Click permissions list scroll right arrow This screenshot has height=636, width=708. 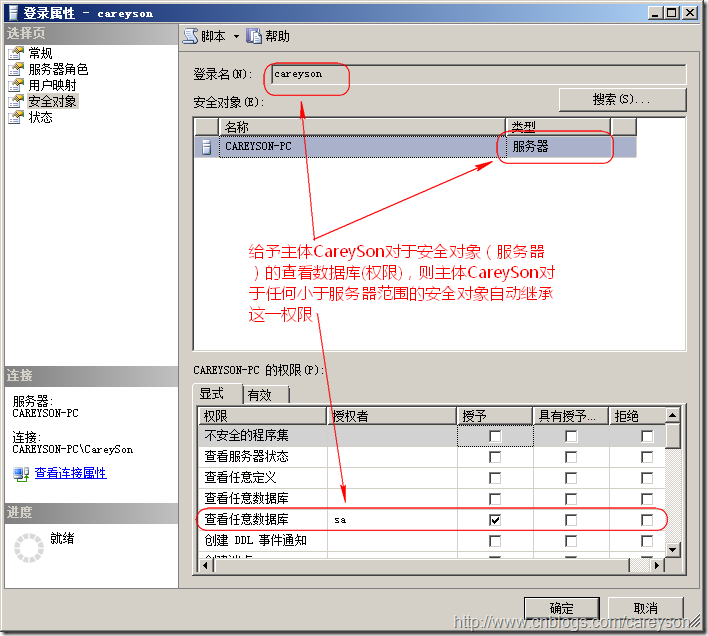click(x=657, y=565)
